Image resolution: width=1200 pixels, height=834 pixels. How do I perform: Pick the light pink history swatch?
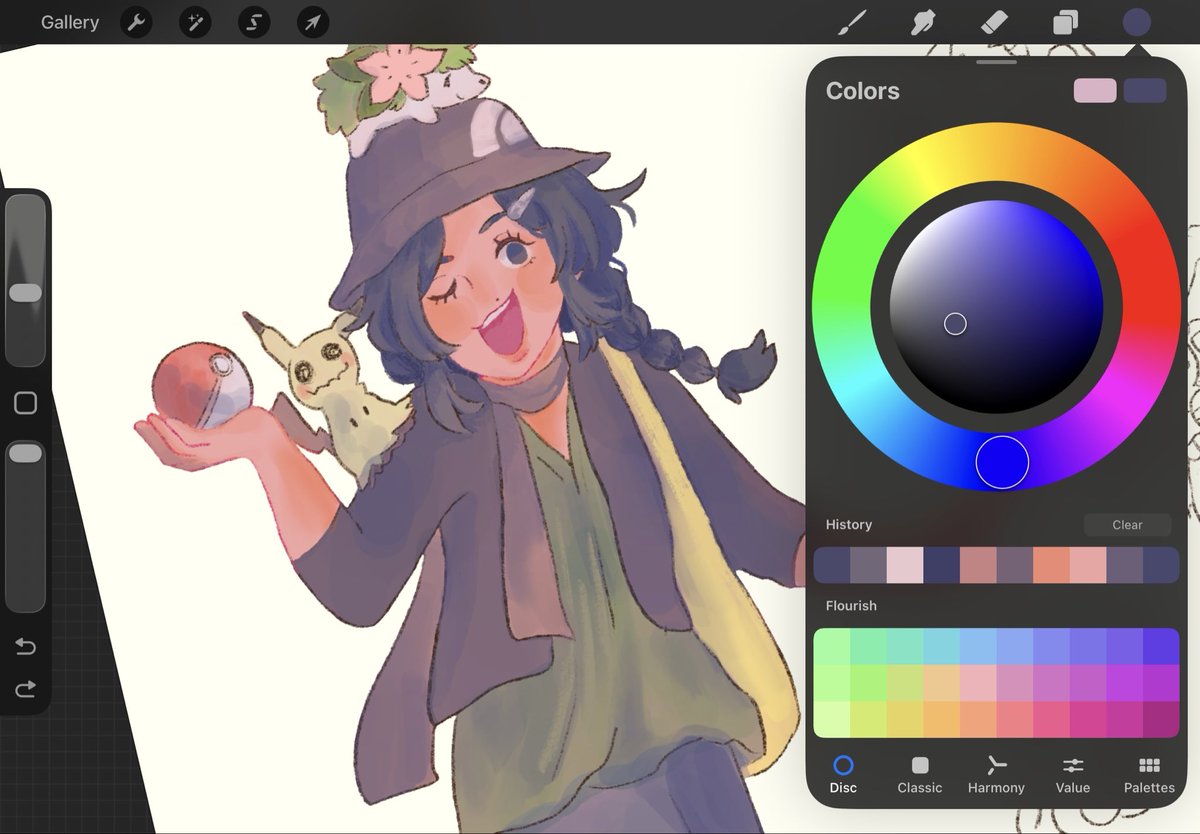point(905,566)
